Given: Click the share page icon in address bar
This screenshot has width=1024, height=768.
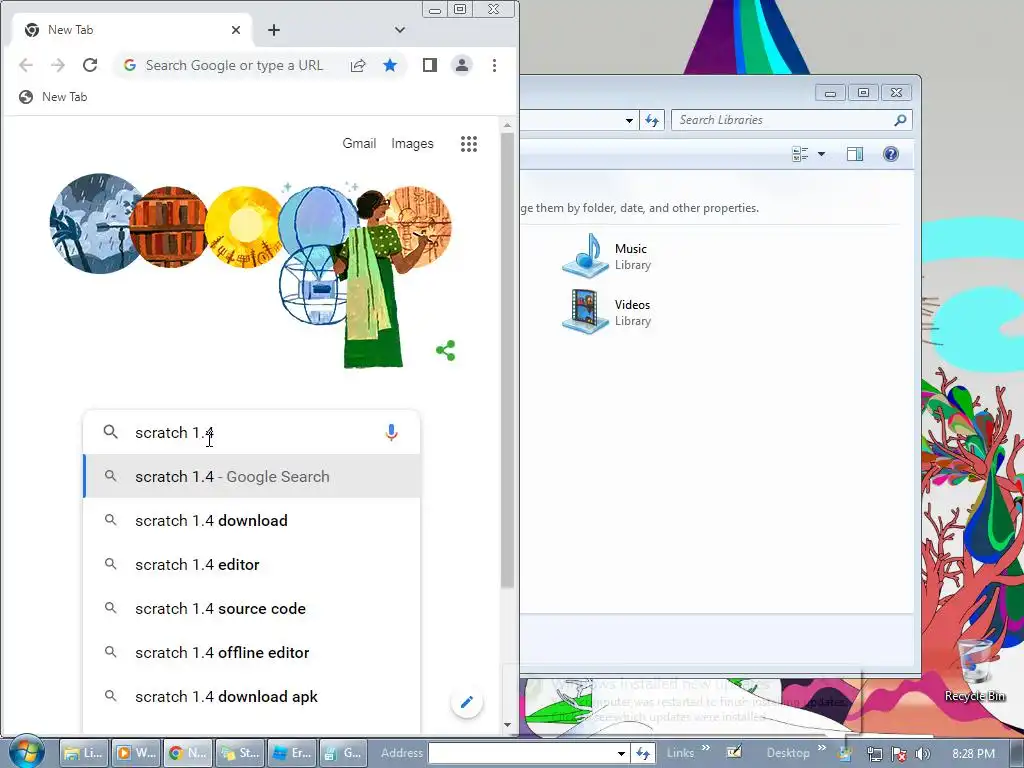Looking at the screenshot, I should [x=358, y=65].
